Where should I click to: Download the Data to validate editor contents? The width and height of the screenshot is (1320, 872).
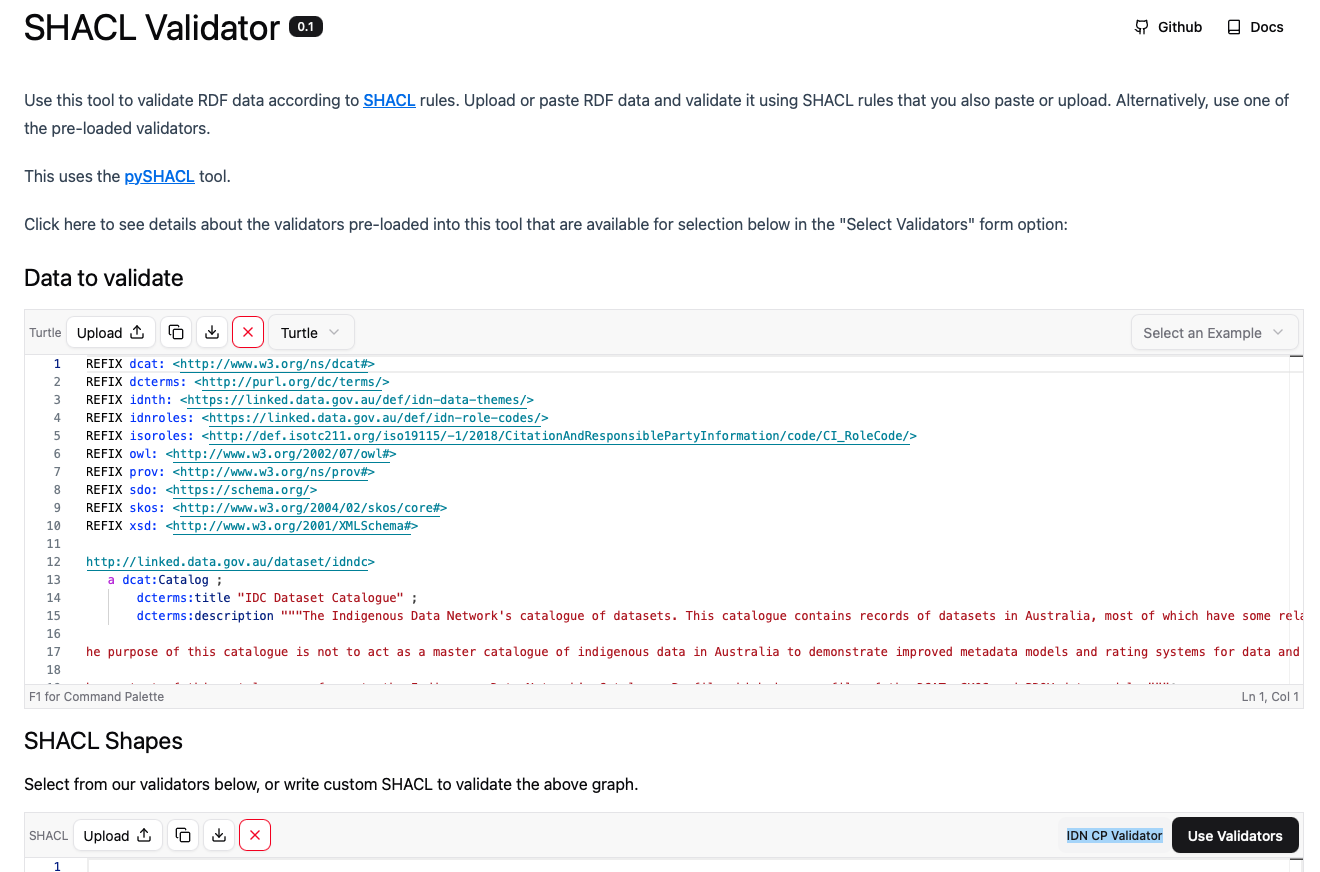[x=212, y=332]
